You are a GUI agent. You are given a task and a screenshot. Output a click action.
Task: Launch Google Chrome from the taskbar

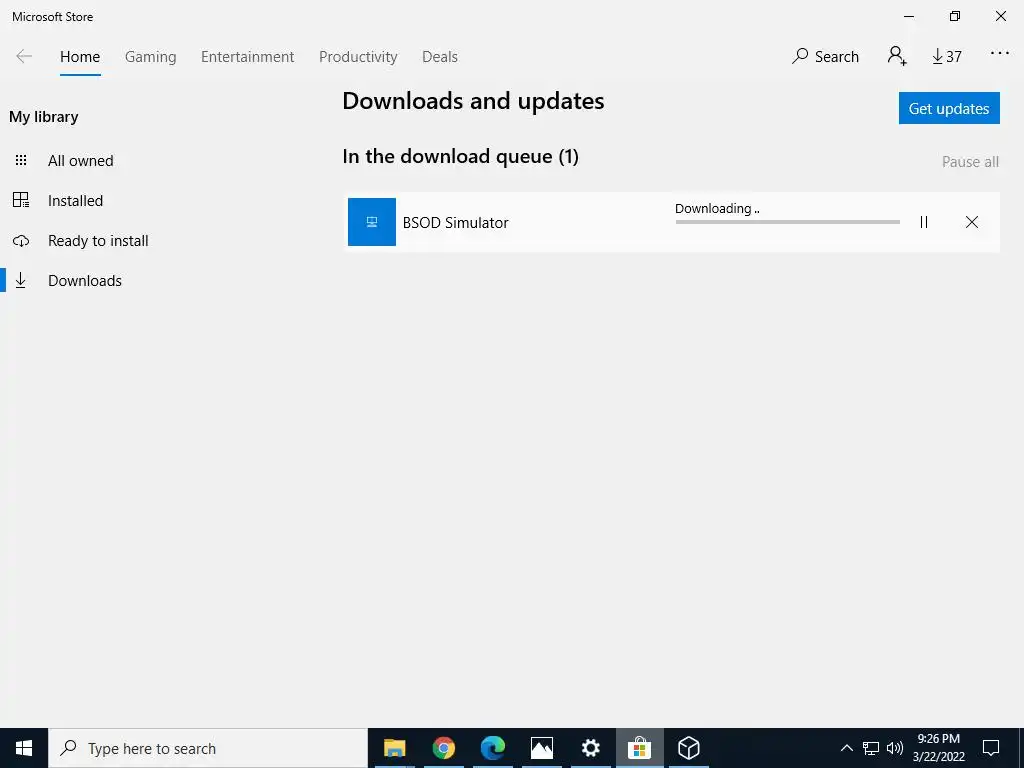pos(443,748)
